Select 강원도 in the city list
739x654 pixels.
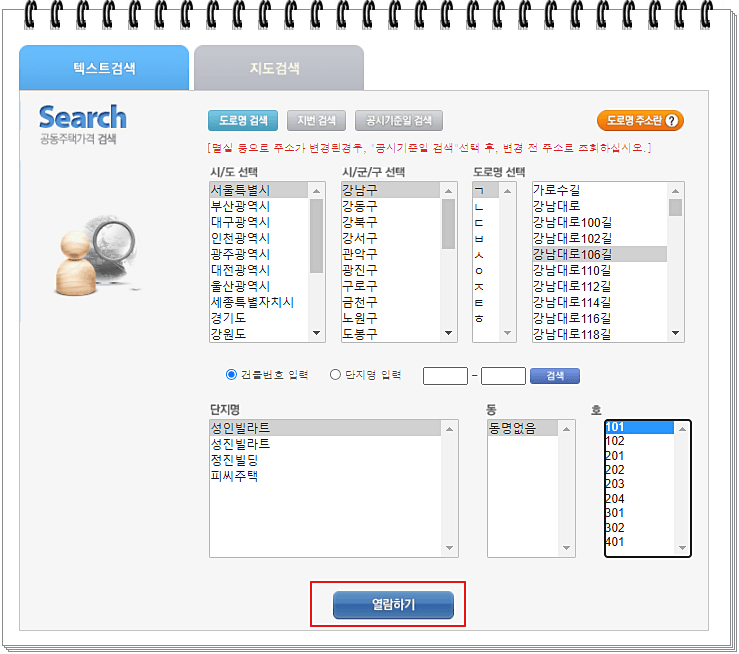tap(258, 334)
